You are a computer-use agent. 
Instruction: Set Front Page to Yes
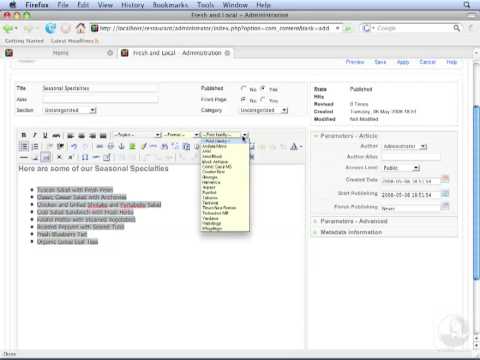click(263, 99)
